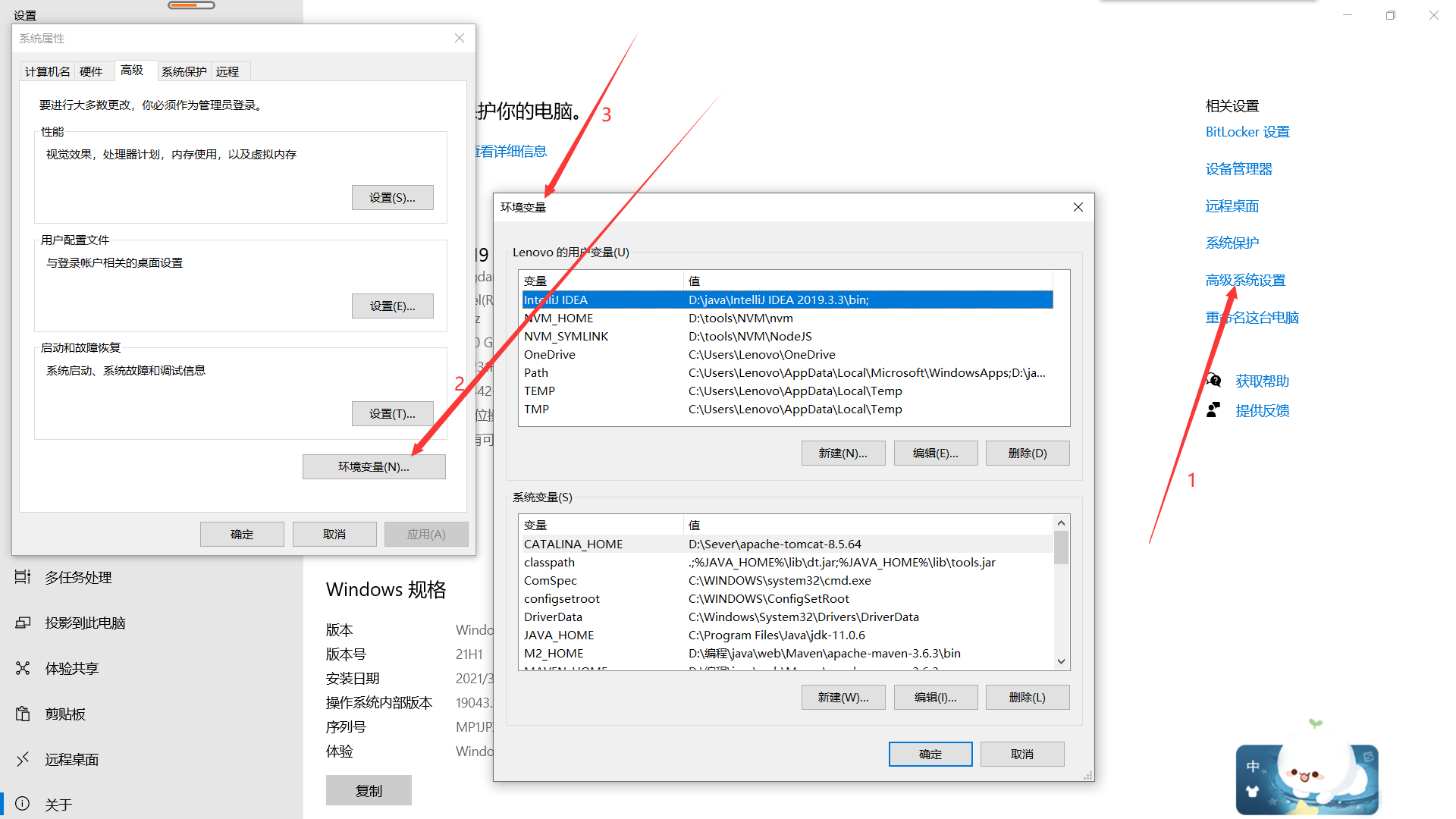Click the Project to this PC (投影到此电脑) icon
The image size is (1456, 819).
pyautogui.click(x=23, y=623)
